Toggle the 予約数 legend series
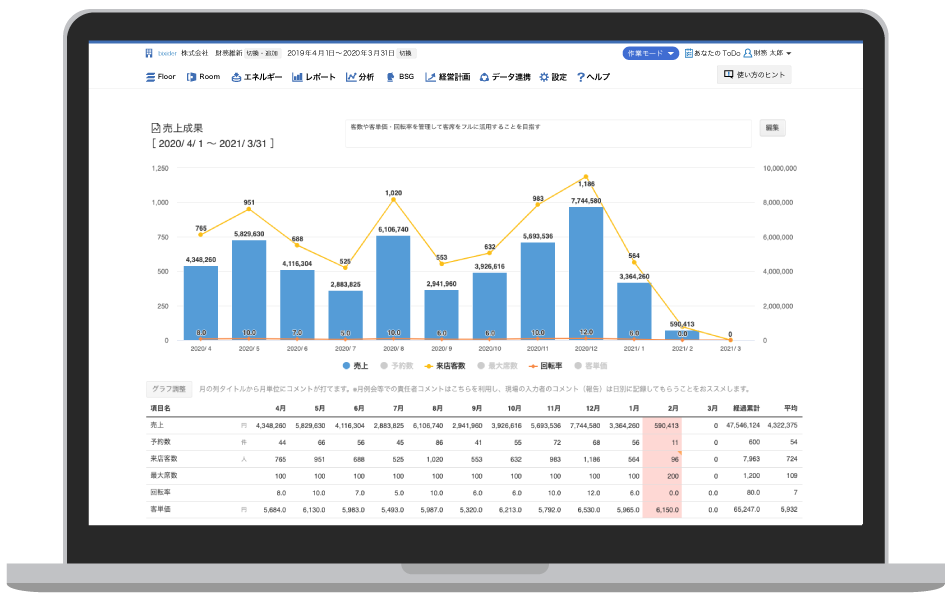The width and height of the screenshot is (950, 600). click(x=397, y=366)
